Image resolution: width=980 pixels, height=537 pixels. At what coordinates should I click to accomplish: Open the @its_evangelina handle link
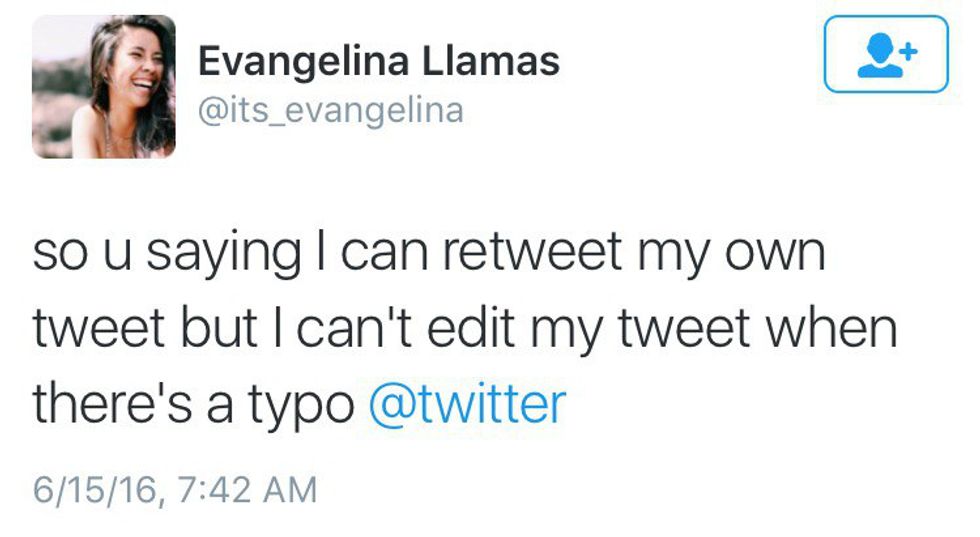click(x=331, y=109)
